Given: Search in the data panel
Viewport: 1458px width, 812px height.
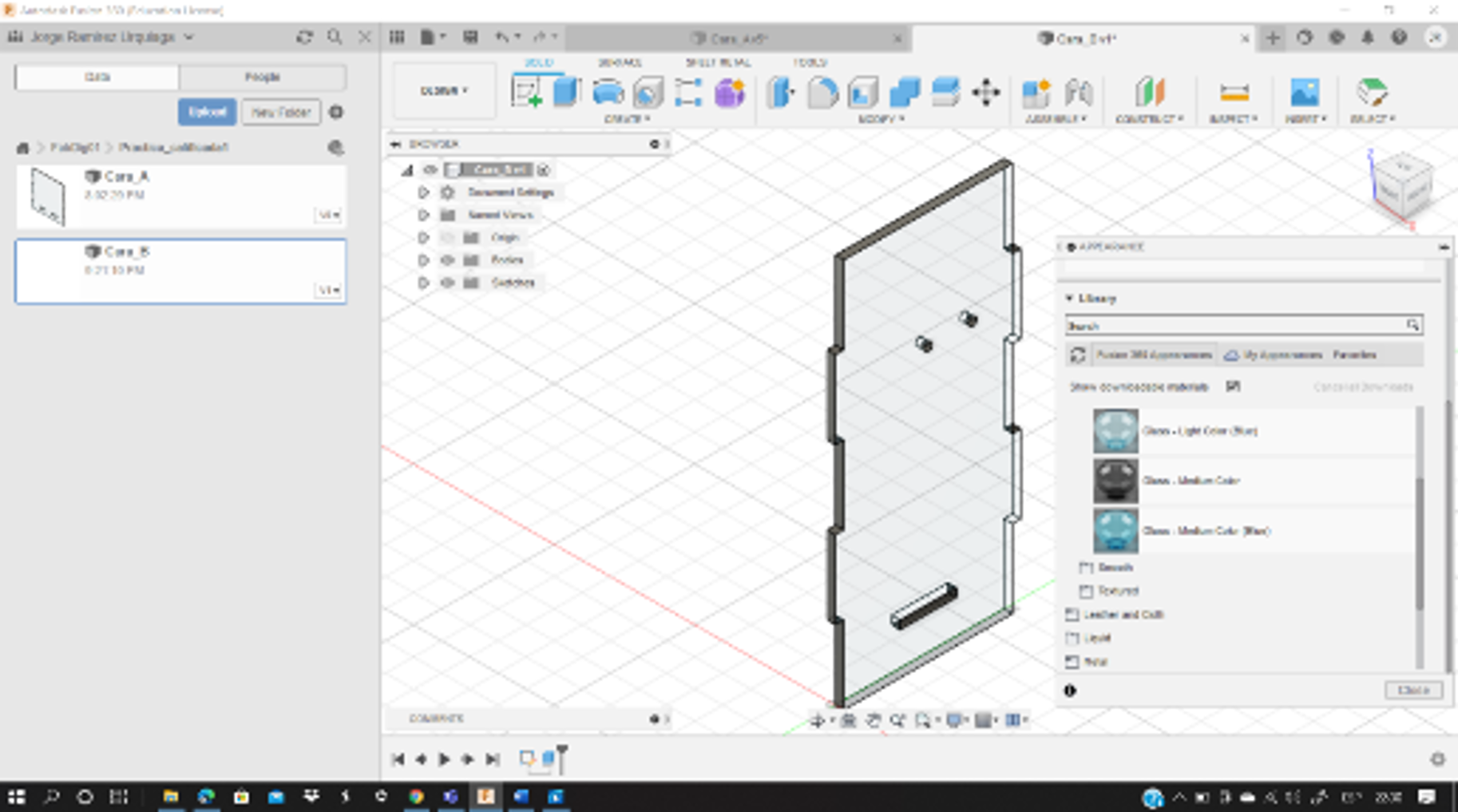Looking at the screenshot, I should tap(335, 37).
